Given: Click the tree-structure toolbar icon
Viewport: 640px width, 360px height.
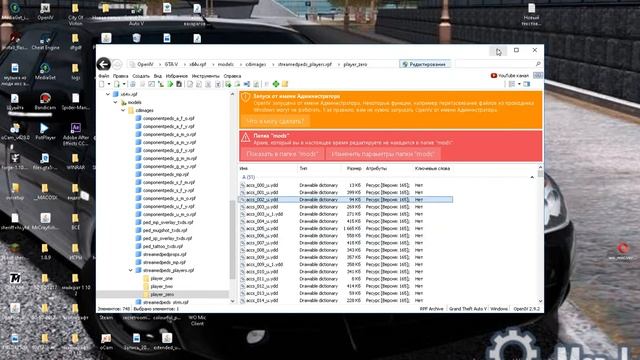Looking at the screenshot, I should click(161, 84).
